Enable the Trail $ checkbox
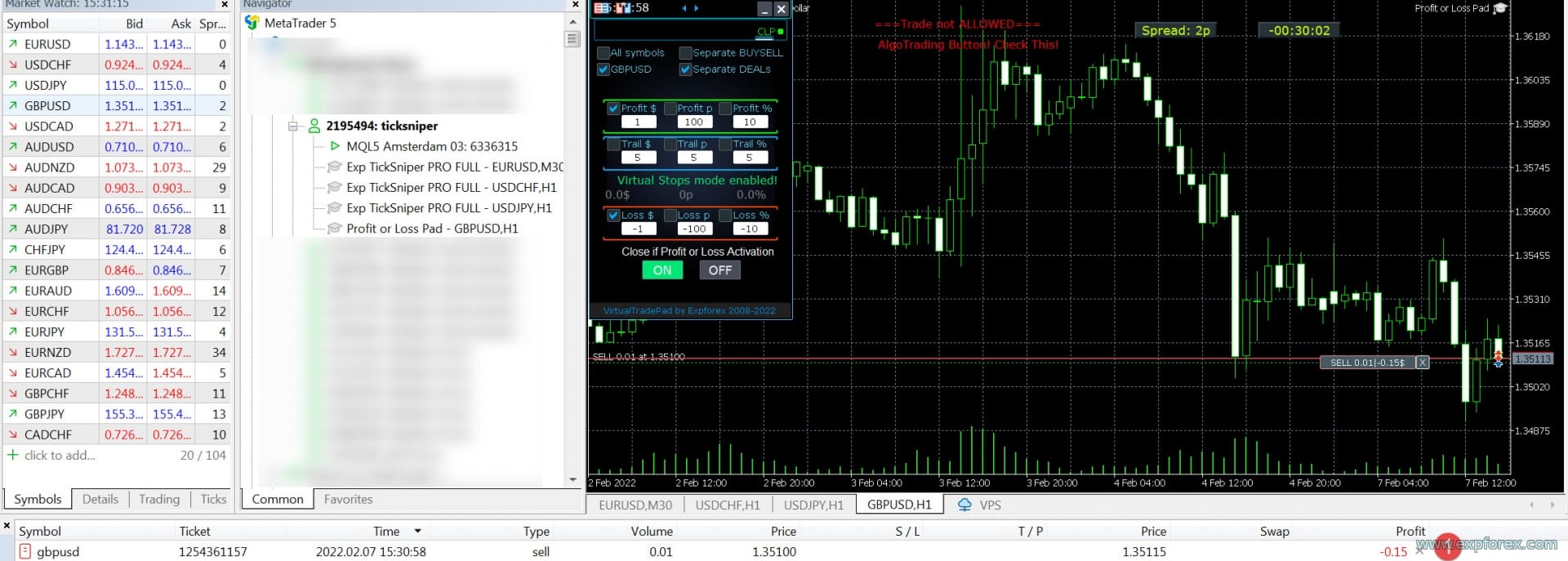Viewport: 1568px width, 561px height. click(x=613, y=144)
